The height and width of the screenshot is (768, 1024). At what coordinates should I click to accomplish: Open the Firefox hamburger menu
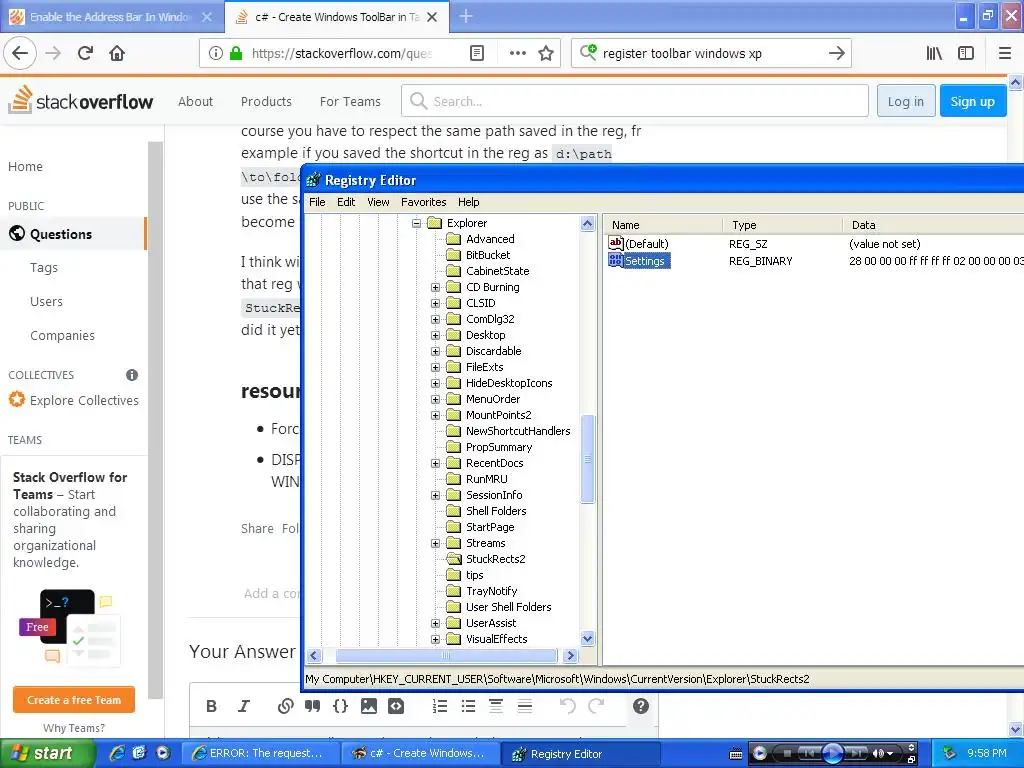[x=1005, y=53]
